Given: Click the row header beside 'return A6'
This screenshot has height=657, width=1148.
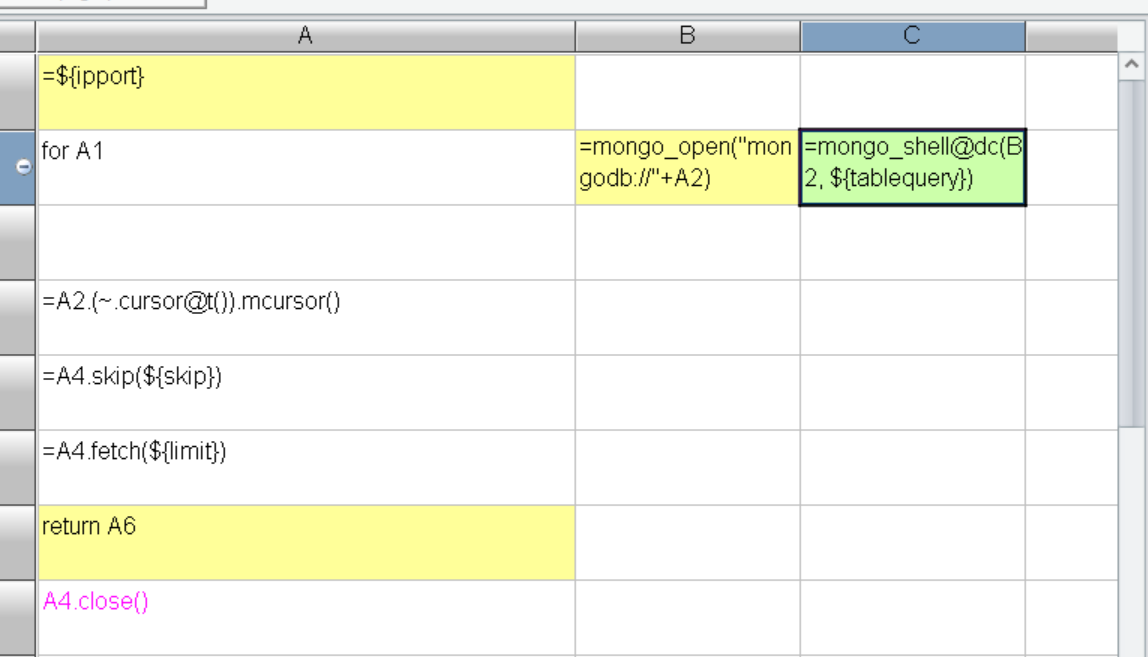Looking at the screenshot, I should (18, 542).
